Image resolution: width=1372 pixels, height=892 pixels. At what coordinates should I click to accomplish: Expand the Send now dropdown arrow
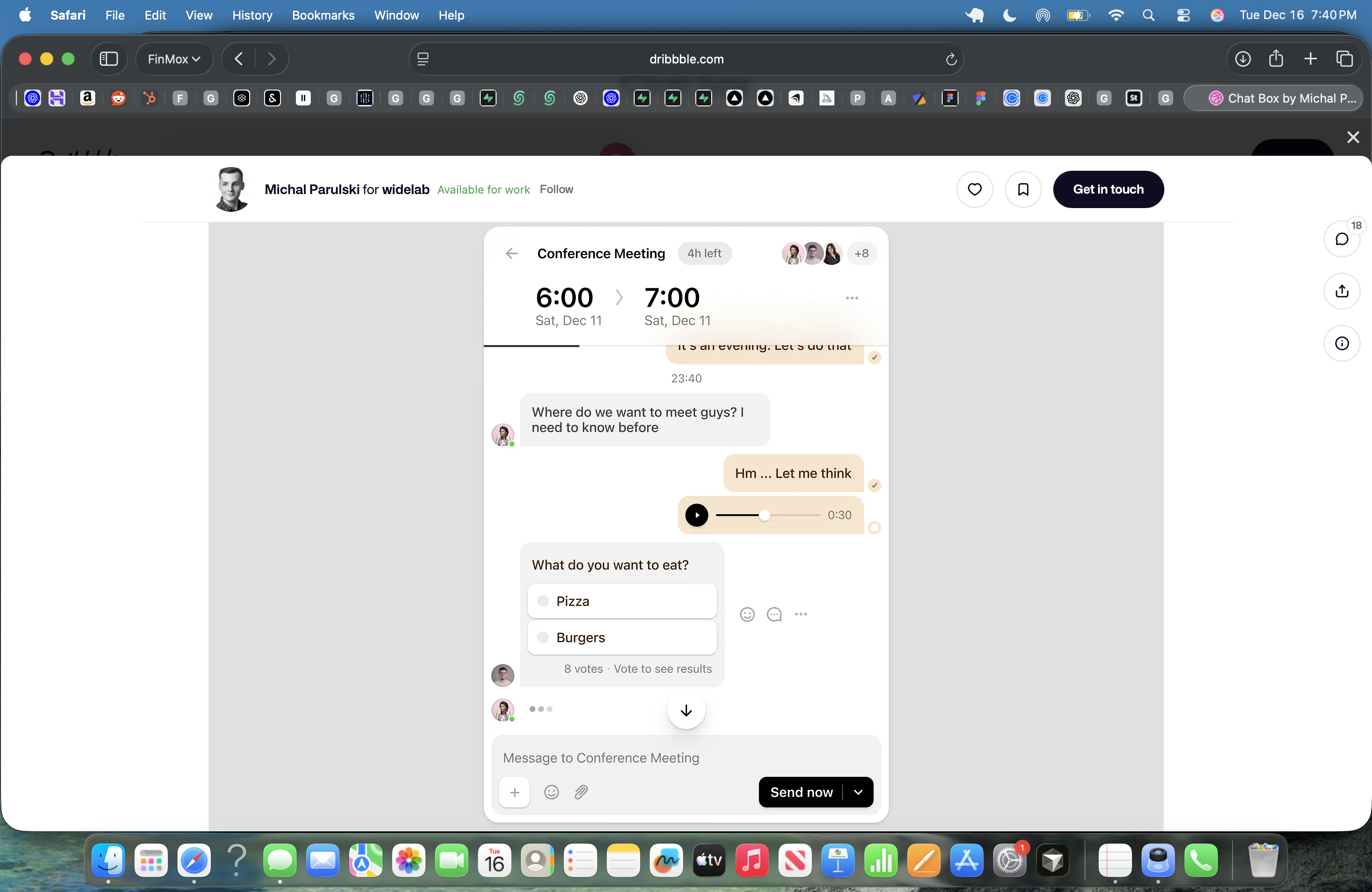[x=858, y=792]
